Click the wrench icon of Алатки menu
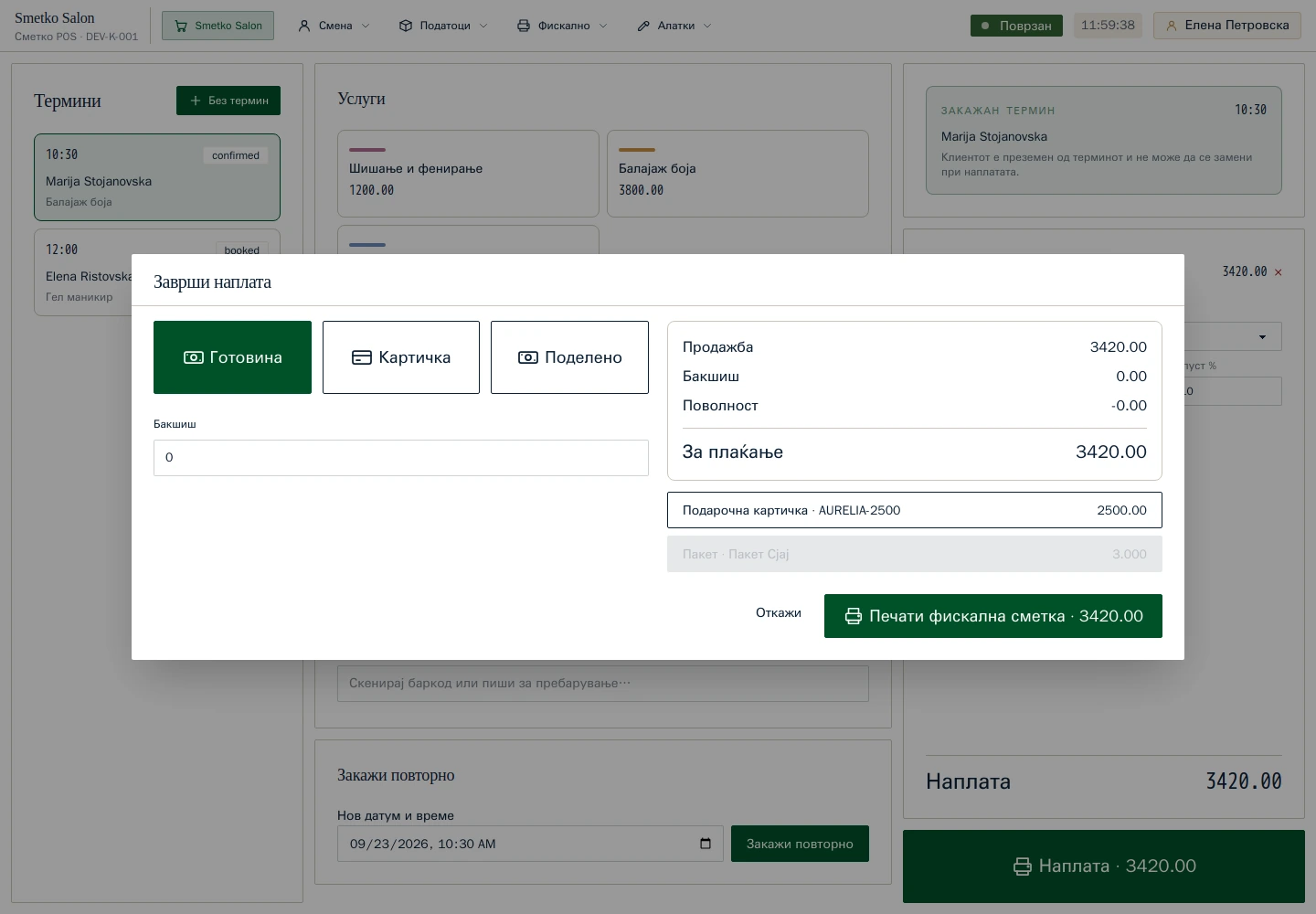This screenshot has width=1316, height=914. click(643, 26)
